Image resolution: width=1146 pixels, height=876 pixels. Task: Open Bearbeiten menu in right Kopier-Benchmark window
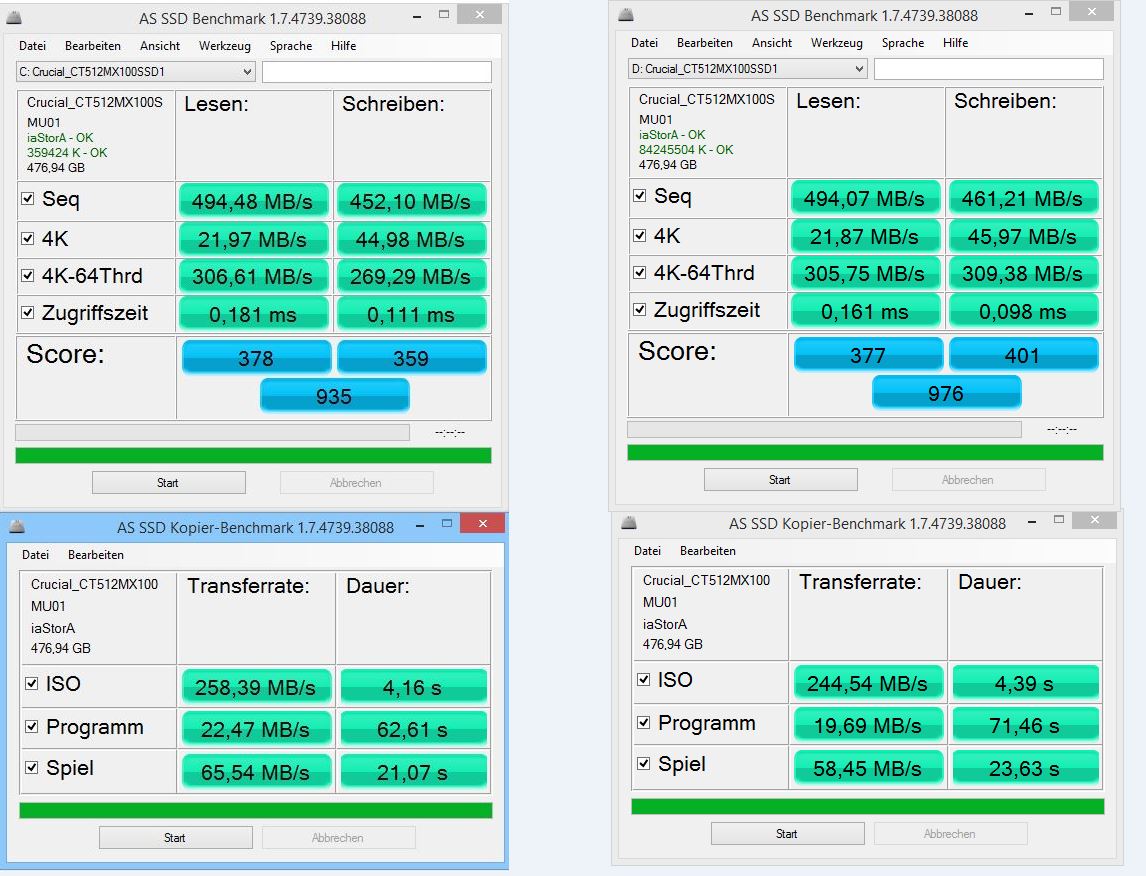[707, 550]
